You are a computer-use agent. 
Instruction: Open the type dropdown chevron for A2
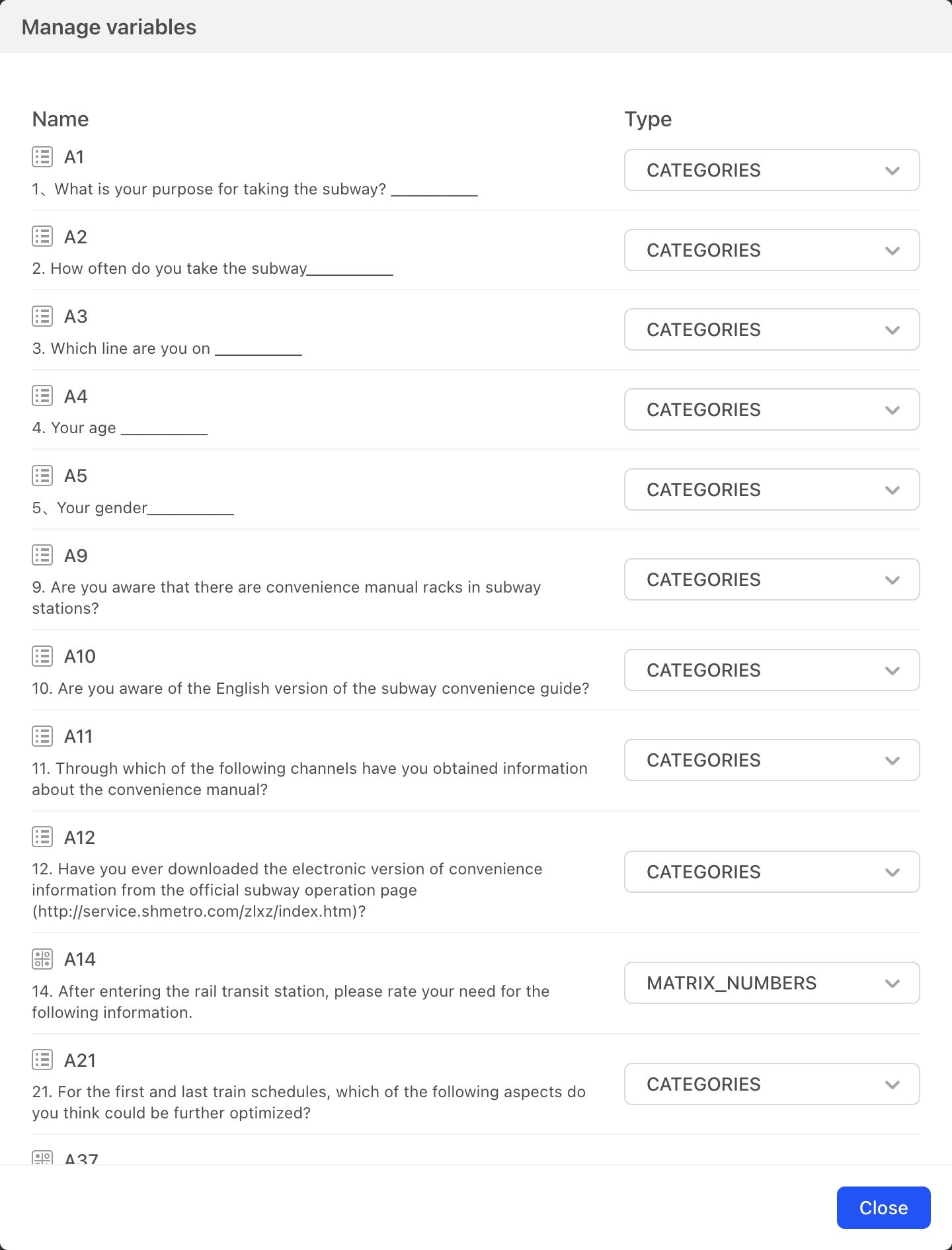892,251
